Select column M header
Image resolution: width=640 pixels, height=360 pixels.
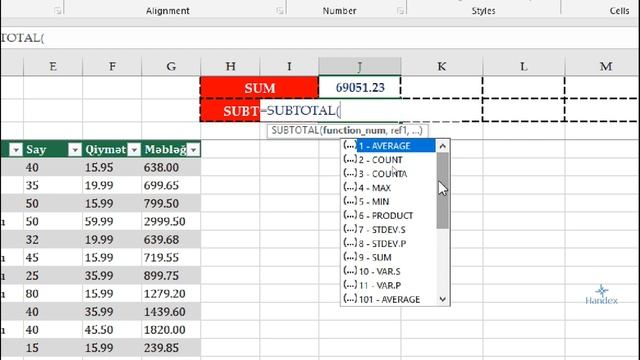click(x=602, y=66)
